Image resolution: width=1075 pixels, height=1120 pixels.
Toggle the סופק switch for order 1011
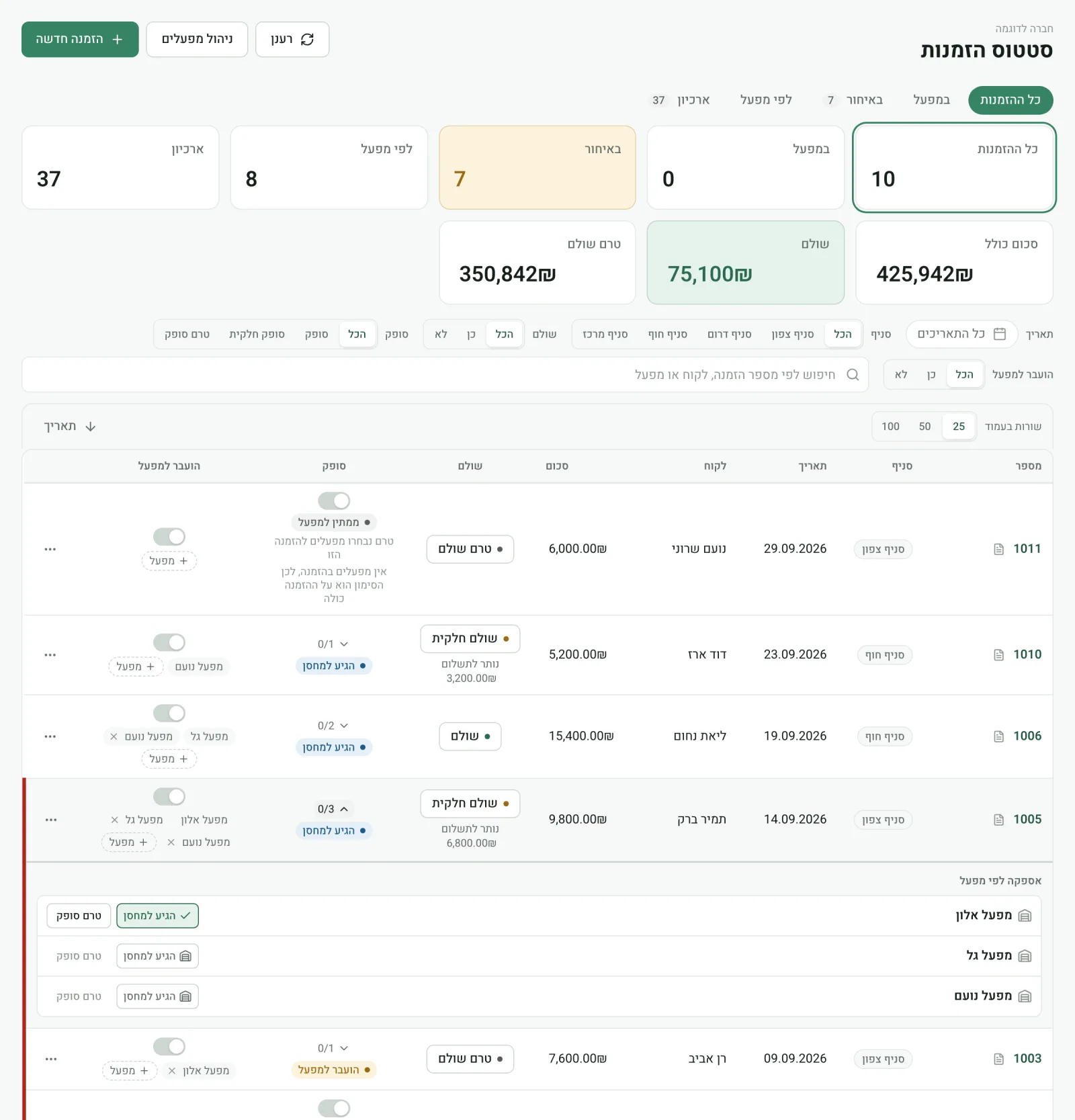(334, 501)
